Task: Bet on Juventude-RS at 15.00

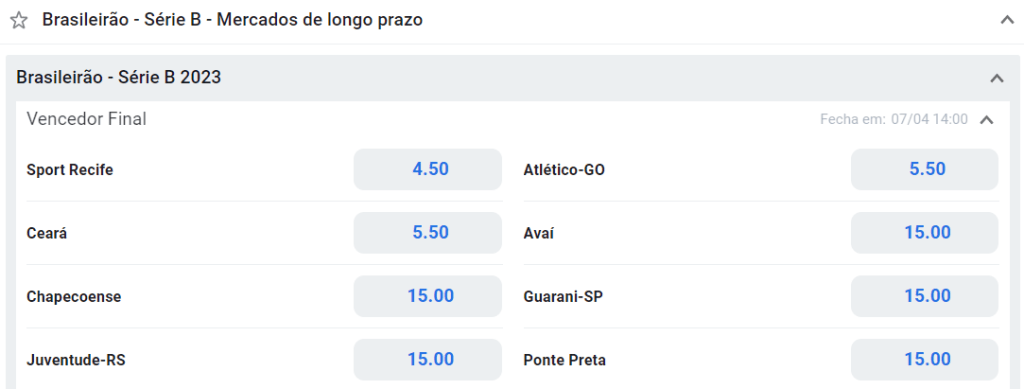Action: coord(428,359)
